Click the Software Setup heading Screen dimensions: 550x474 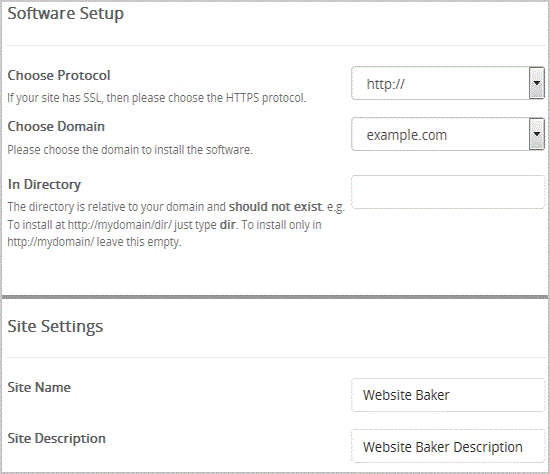coord(66,14)
